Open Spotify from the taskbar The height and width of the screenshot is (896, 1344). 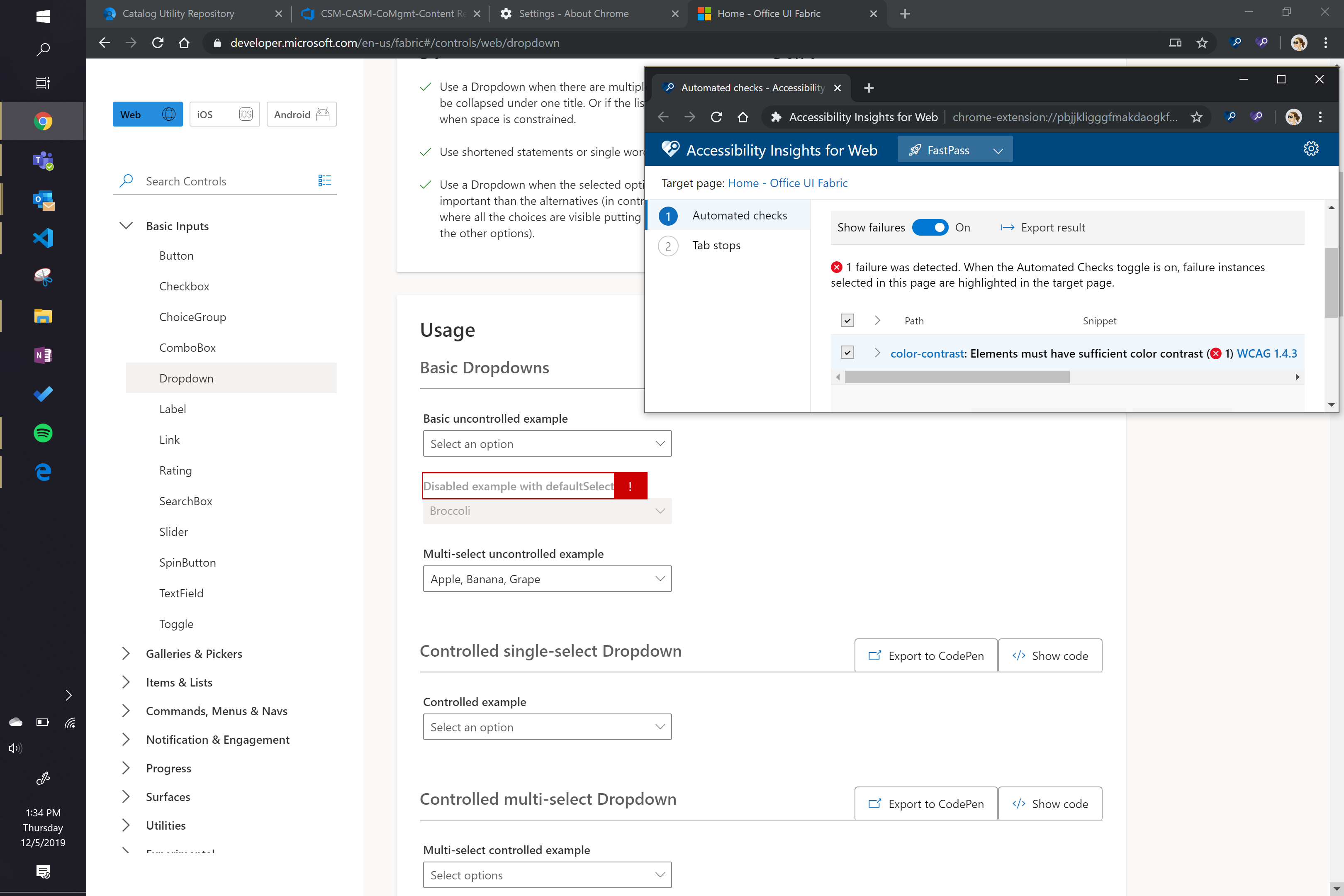43,433
